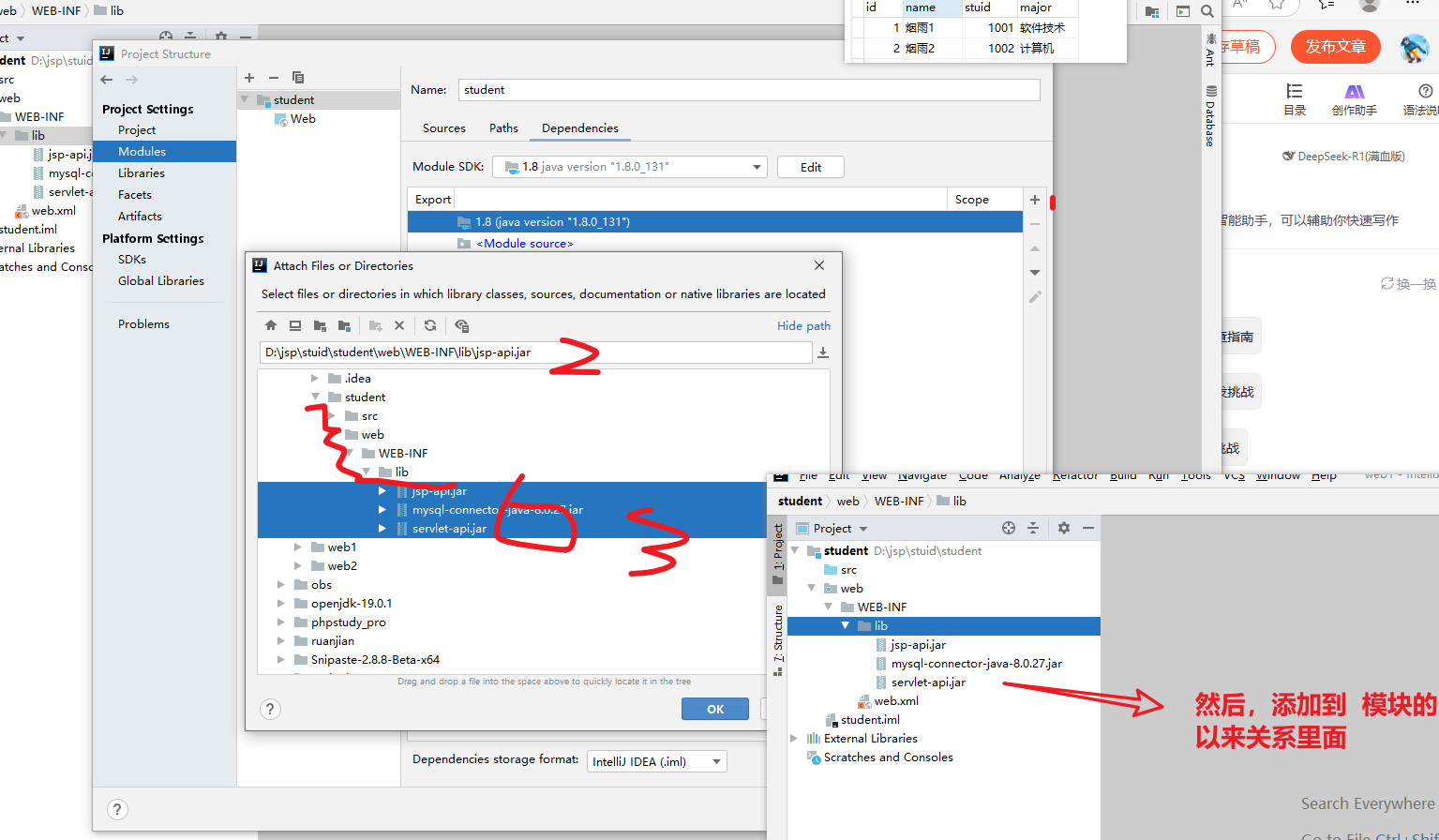Open help in Project Structure window bottom
Viewport: 1439px width, 840px height.
[x=116, y=809]
